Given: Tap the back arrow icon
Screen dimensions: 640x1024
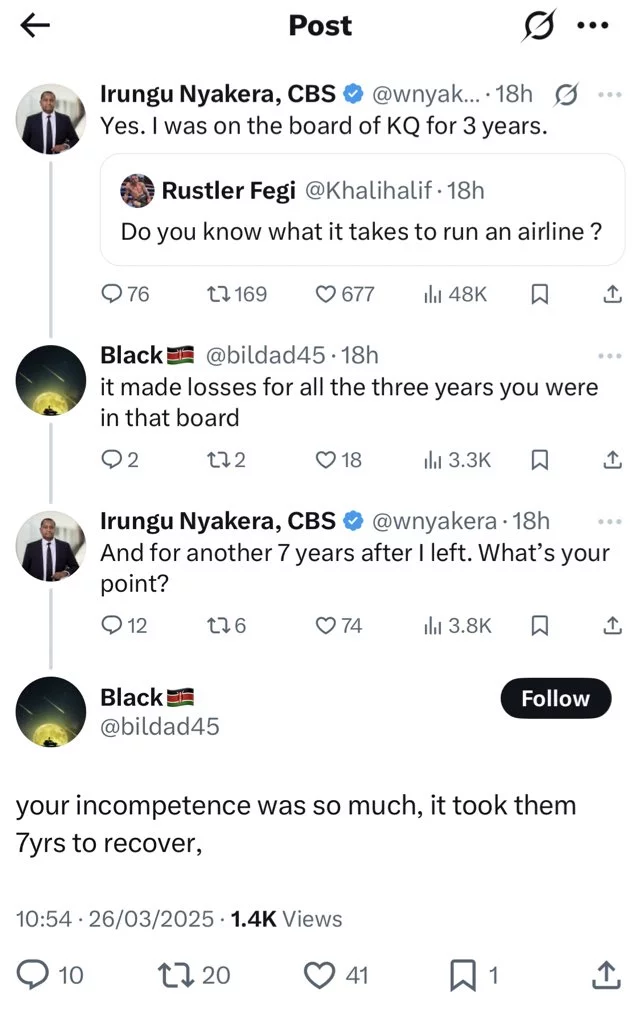Looking at the screenshot, I should (x=35, y=27).
